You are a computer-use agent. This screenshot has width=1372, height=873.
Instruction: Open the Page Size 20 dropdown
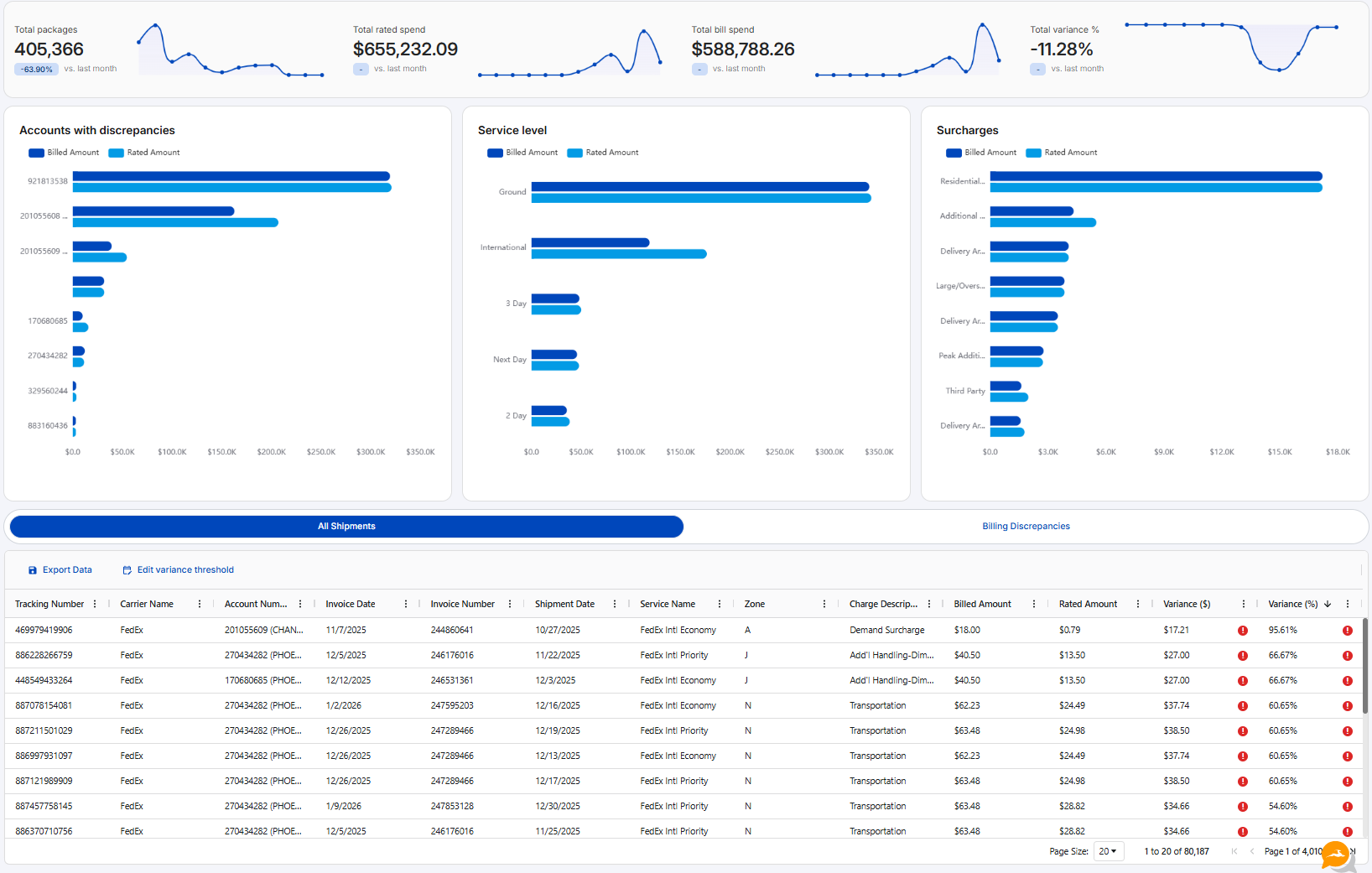[1109, 851]
